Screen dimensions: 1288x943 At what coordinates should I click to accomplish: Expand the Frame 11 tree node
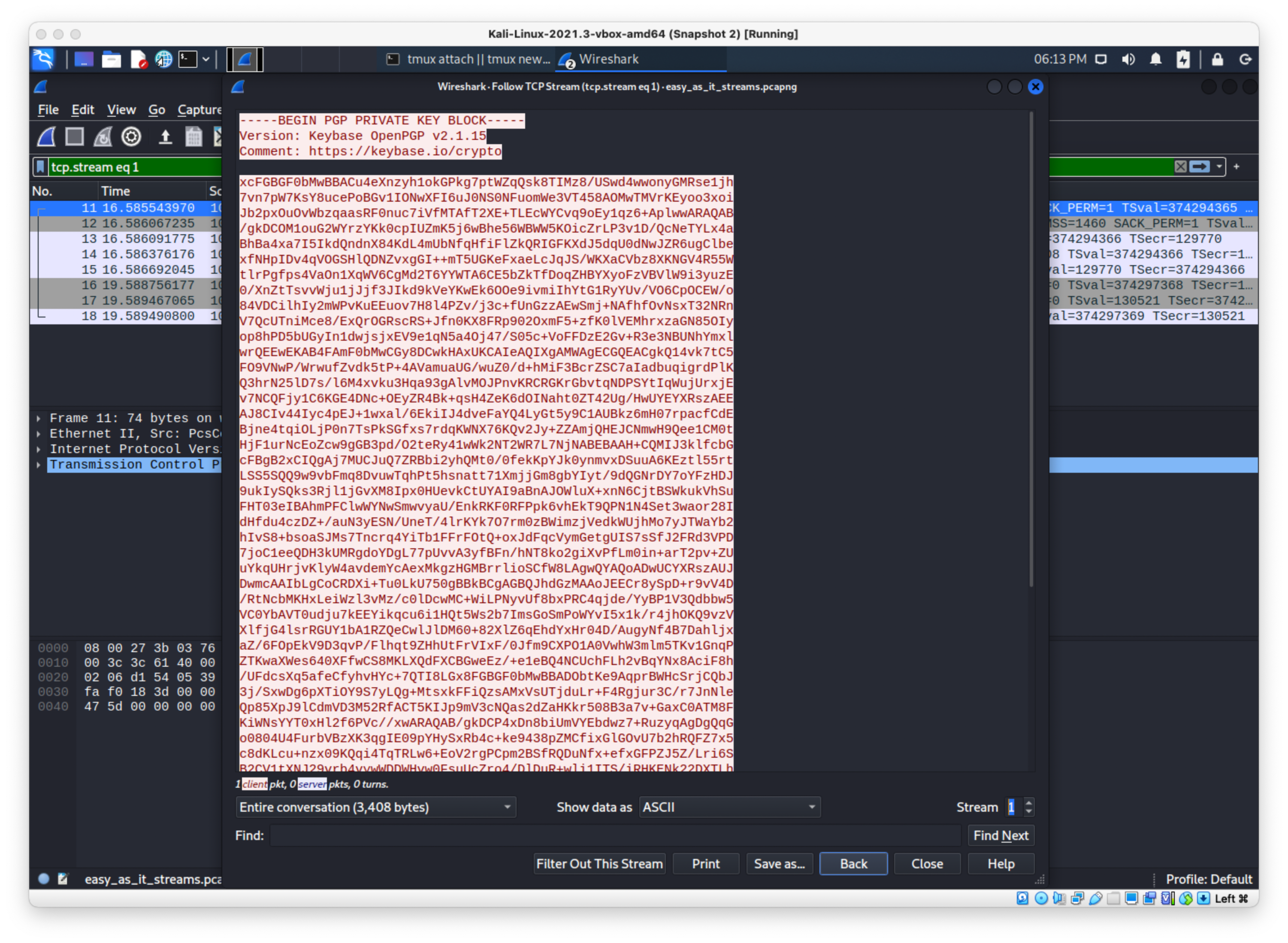[38, 418]
